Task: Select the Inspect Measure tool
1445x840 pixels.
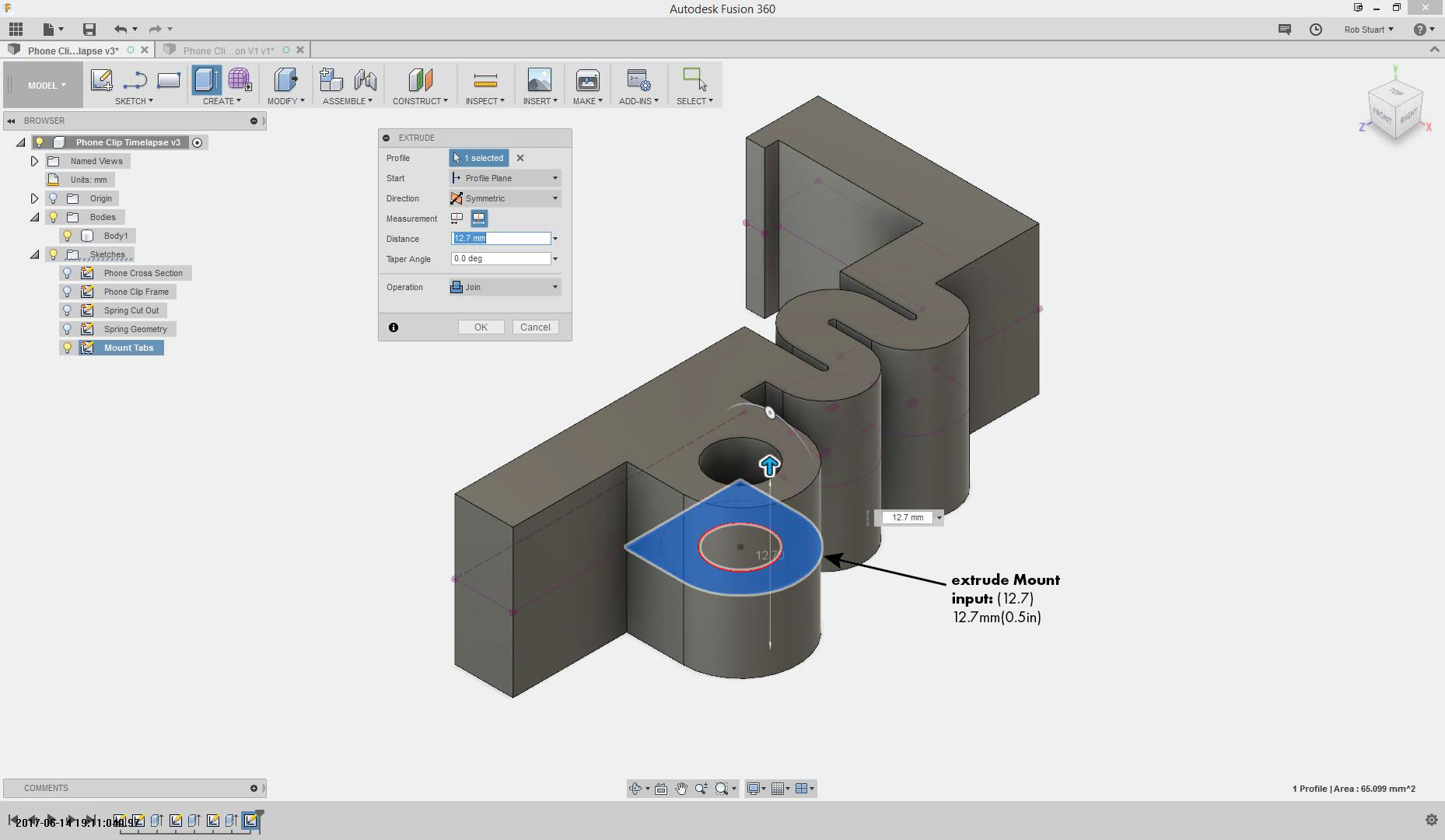Action: tap(485, 80)
